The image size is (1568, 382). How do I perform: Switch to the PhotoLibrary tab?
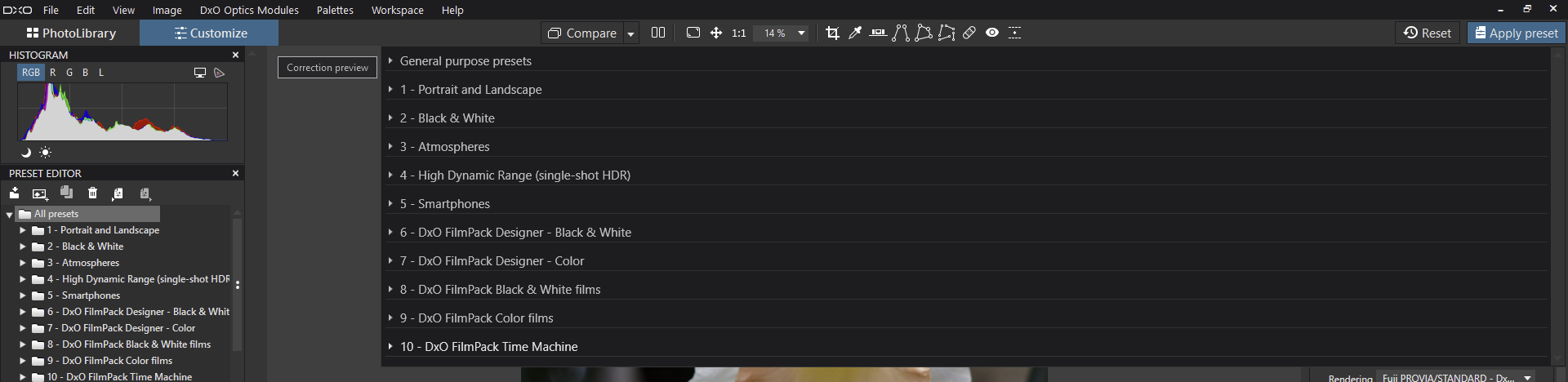[x=70, y=33]
